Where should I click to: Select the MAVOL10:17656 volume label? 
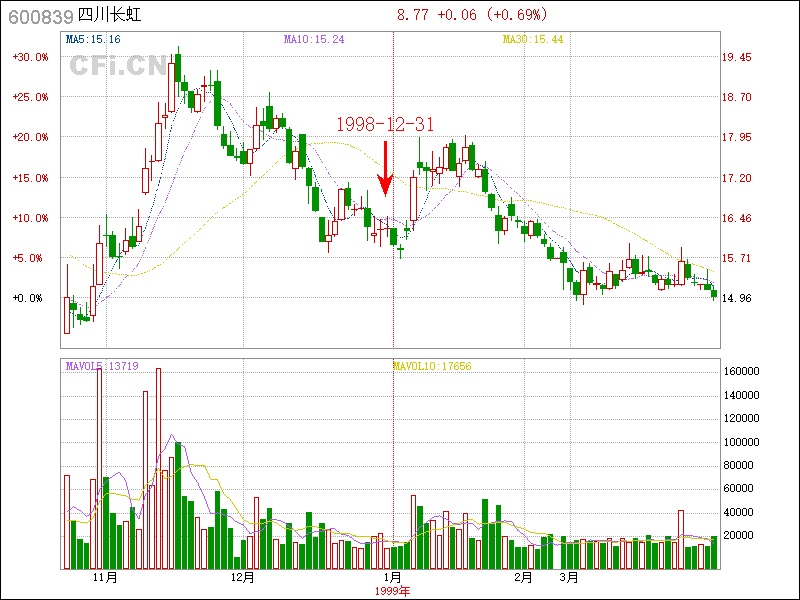pos(432,366)
